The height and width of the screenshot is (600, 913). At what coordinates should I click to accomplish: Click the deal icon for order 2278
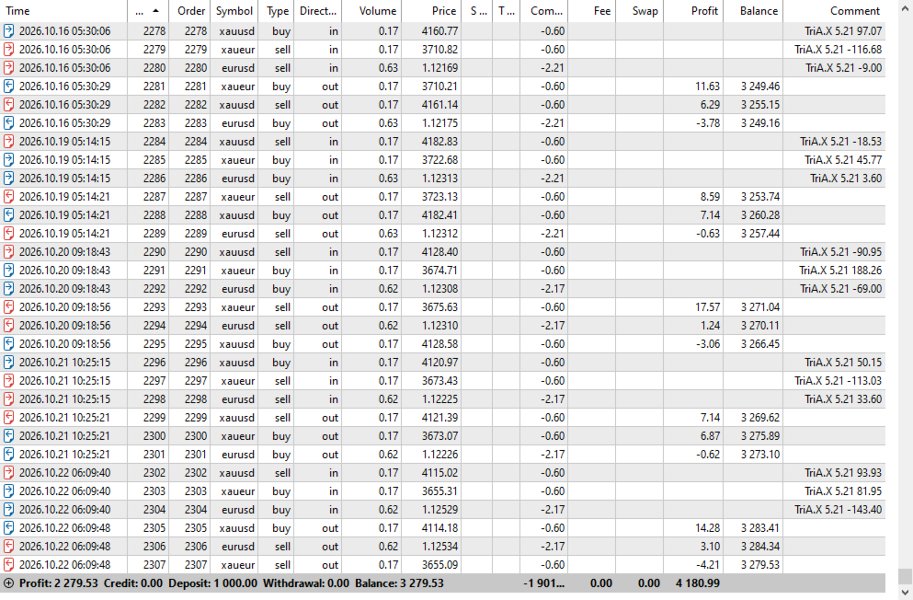click(9, 31)
